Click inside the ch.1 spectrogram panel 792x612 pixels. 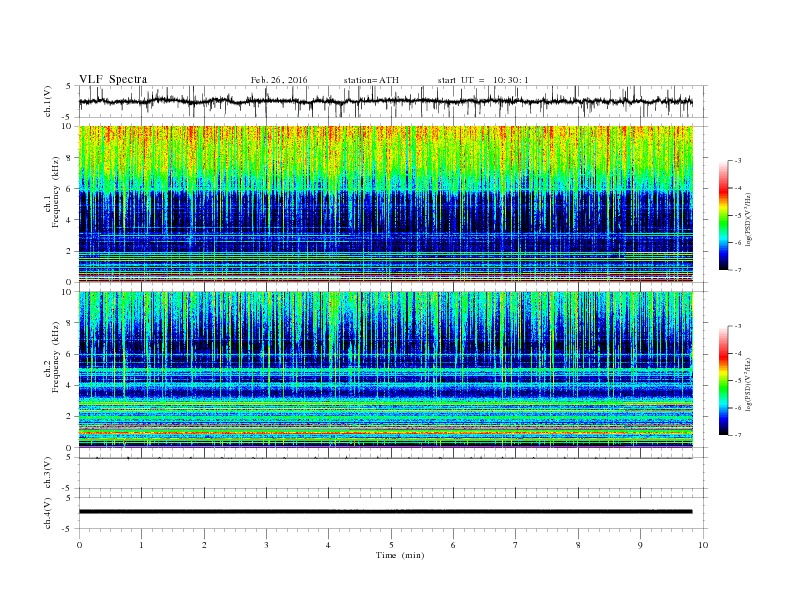coord(386,204)
